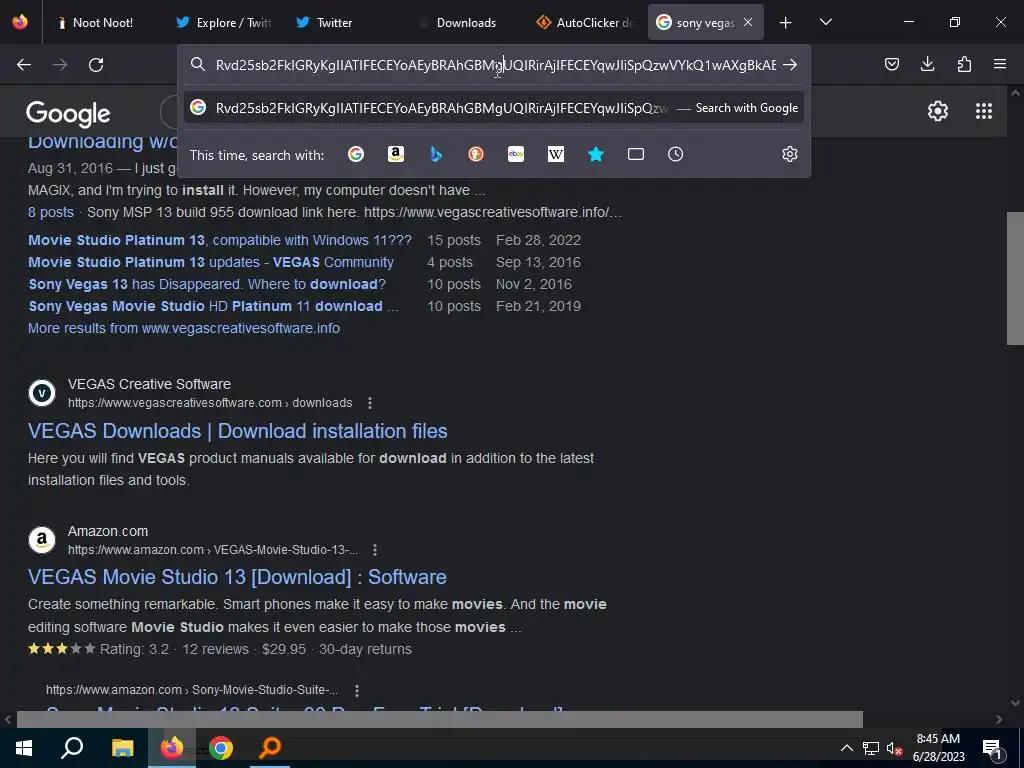Open a new tab
This screenshot has height=768, width=1024.
786,23
